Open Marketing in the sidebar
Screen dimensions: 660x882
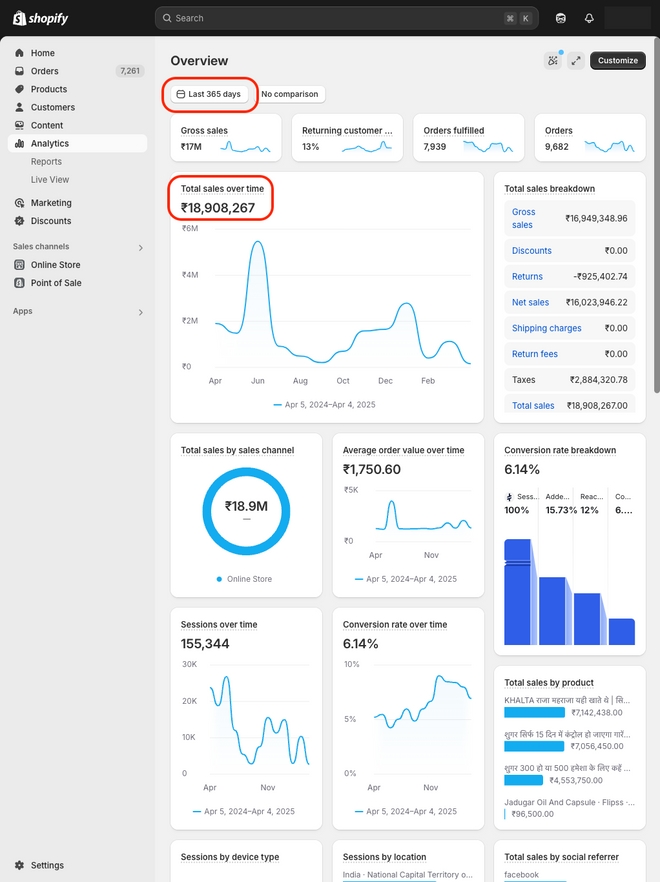49,202
